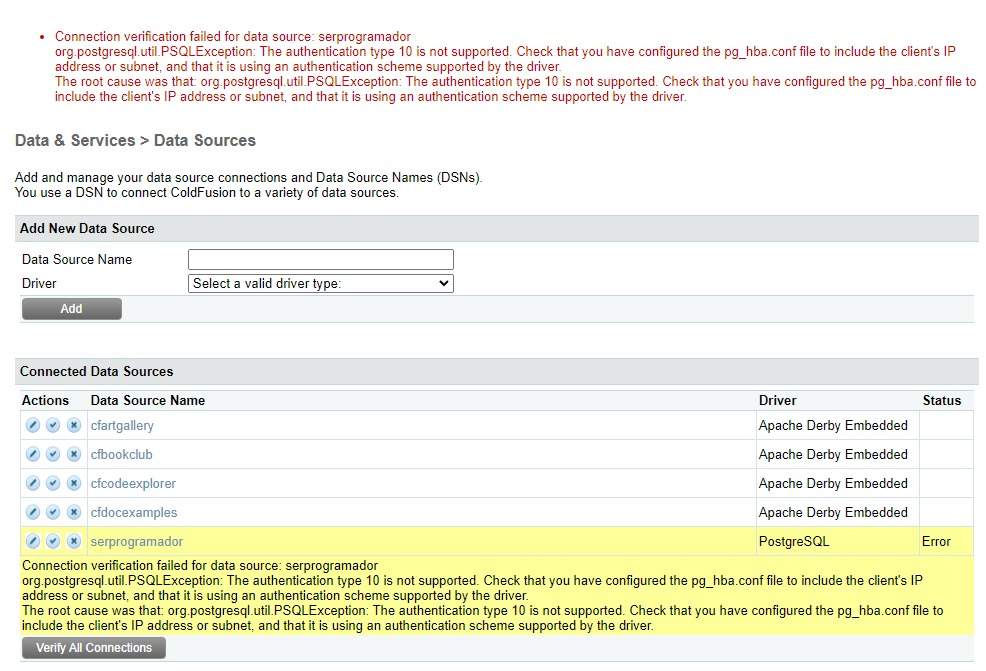The width and height of the screenshot is (986, 671).
Task: Verify the serprogramador connection icon
Action: [53, 542]
